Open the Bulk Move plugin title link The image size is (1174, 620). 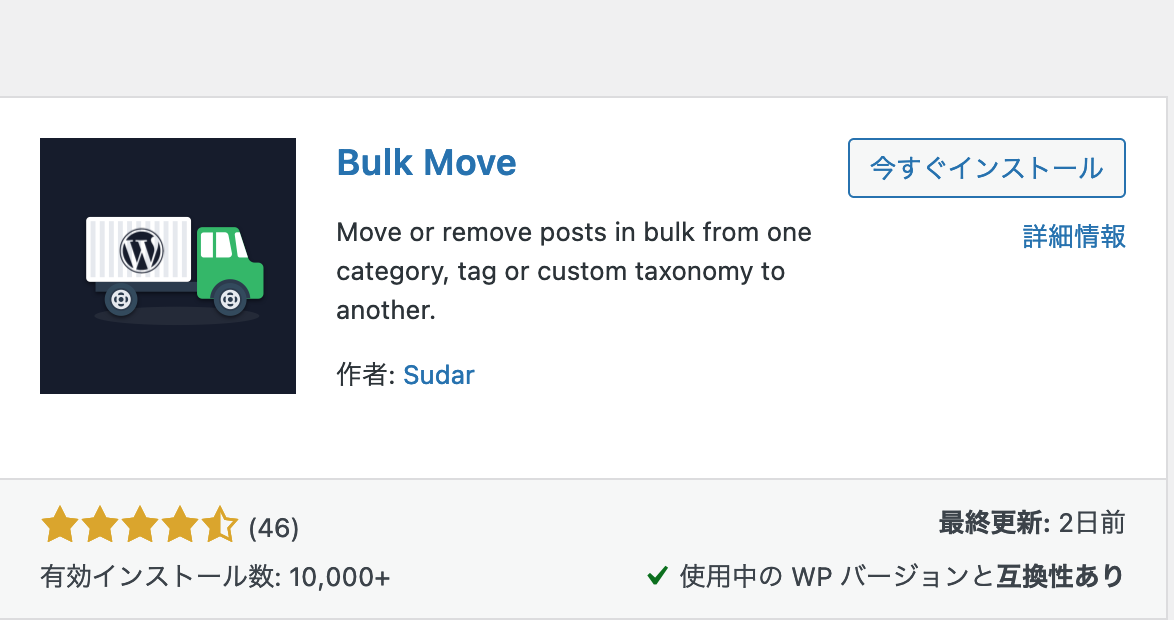(x=427, y=163)
